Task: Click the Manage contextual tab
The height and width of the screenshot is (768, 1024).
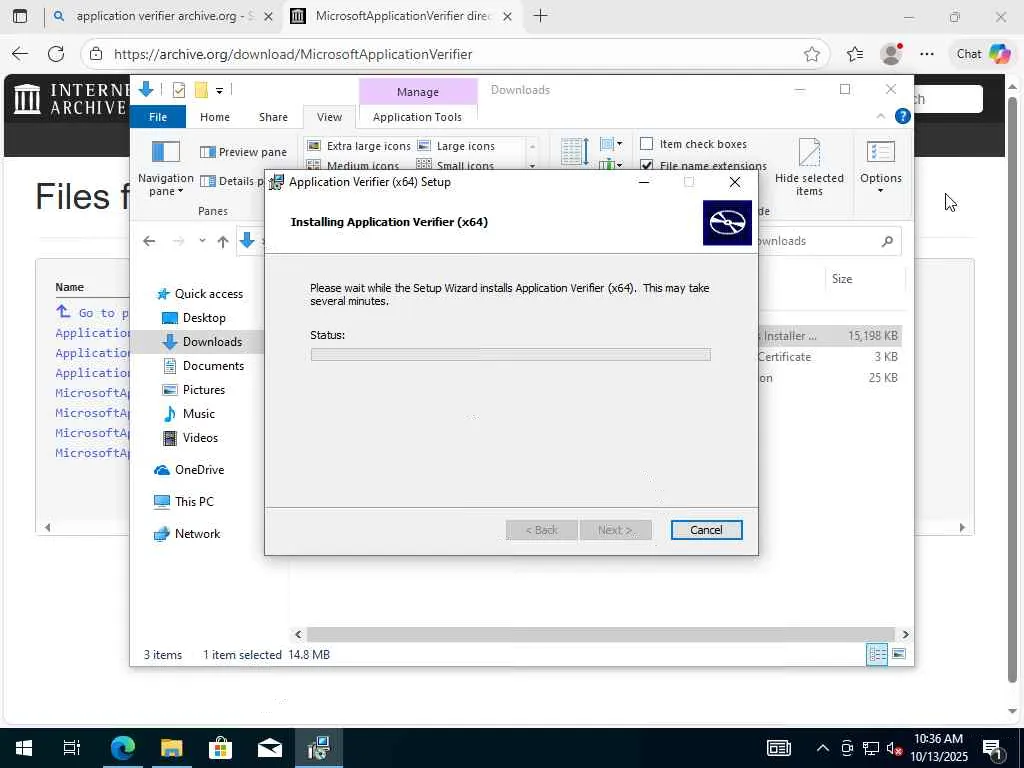Action: [418, 92]
